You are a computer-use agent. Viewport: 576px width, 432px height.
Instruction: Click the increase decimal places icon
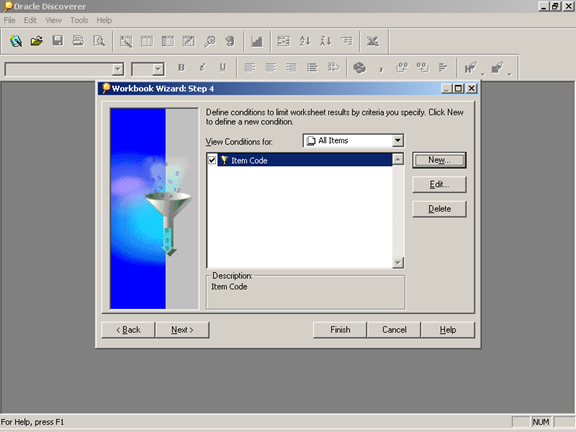[x=402, y=68]
